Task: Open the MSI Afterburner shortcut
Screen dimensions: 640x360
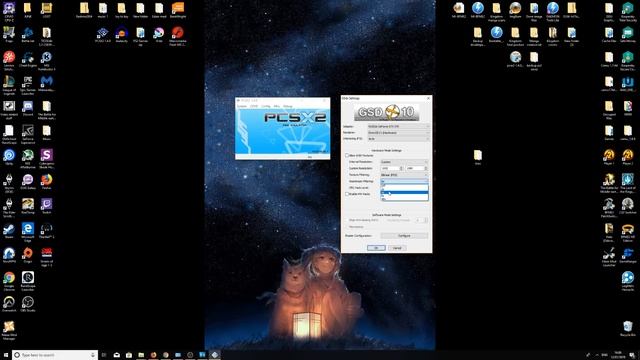Action: tap(28, 159)
